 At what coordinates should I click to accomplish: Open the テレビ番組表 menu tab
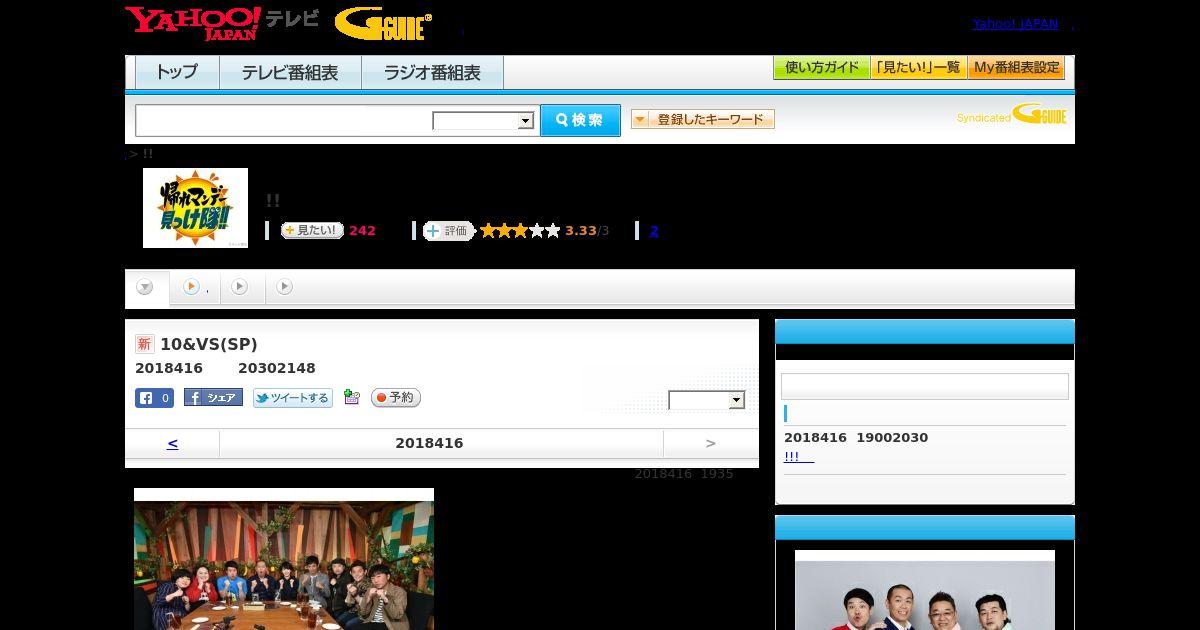(x=290, y=73)
